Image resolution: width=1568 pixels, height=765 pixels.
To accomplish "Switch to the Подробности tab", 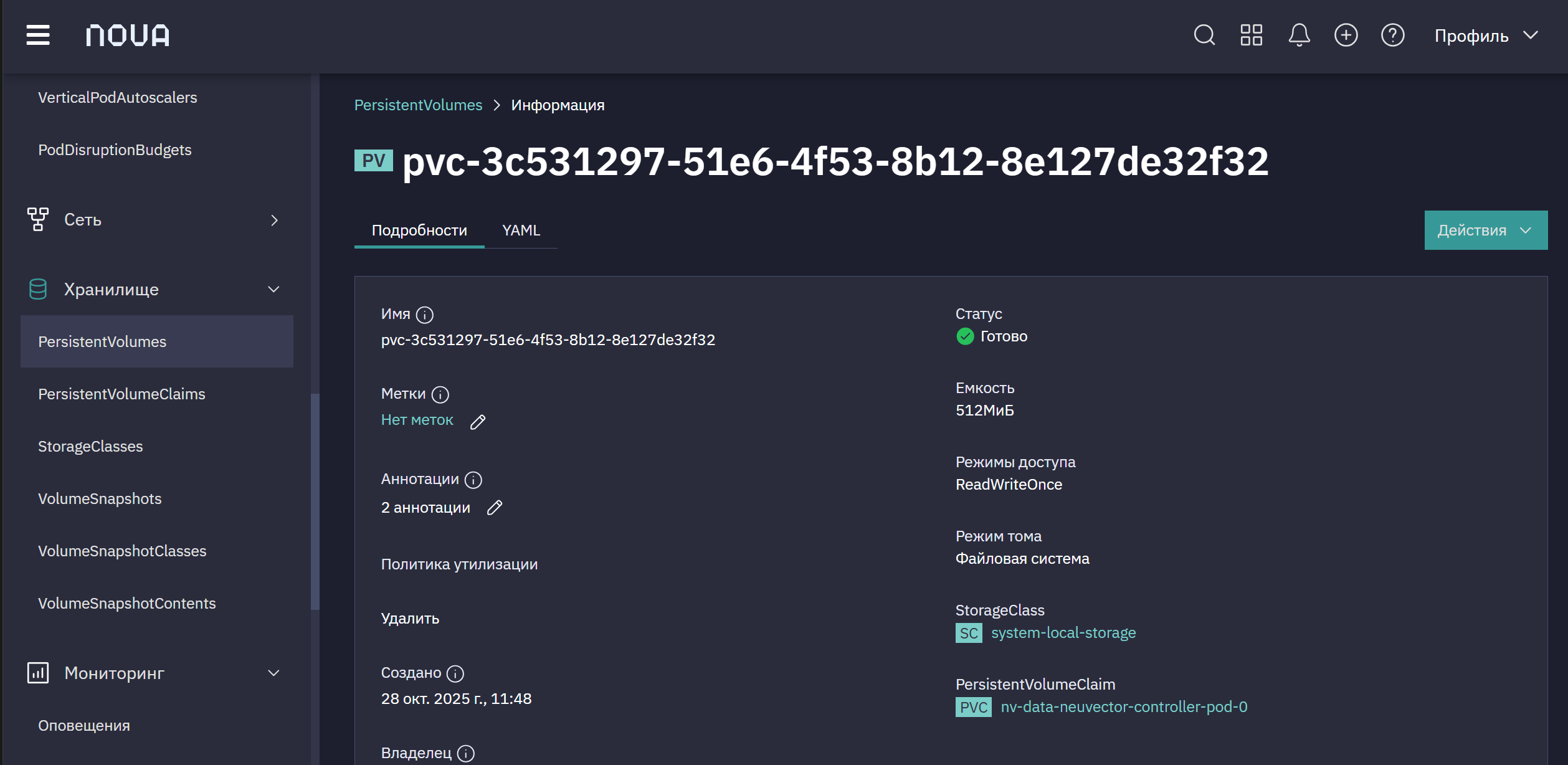I will tap(419, 230).
